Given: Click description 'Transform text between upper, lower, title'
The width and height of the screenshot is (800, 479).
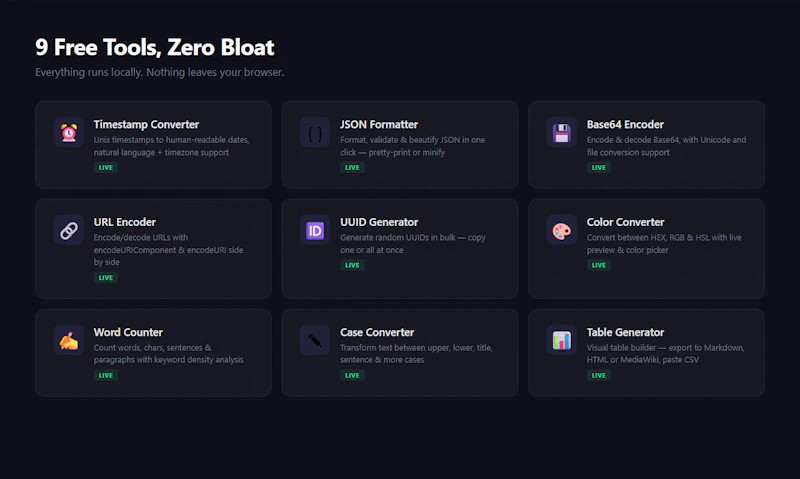Looking at the screenshot, I should point(416,354).
